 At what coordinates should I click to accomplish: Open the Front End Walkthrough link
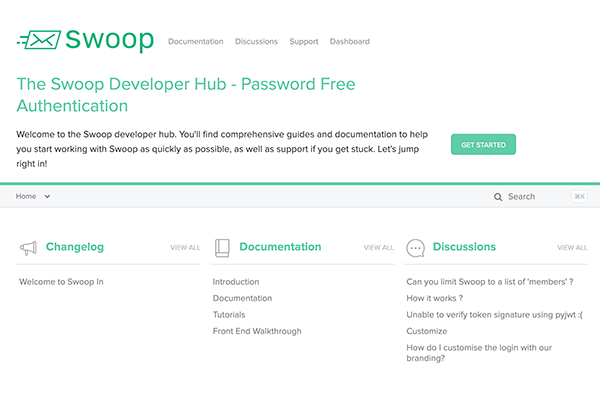(x=257, y=331)
